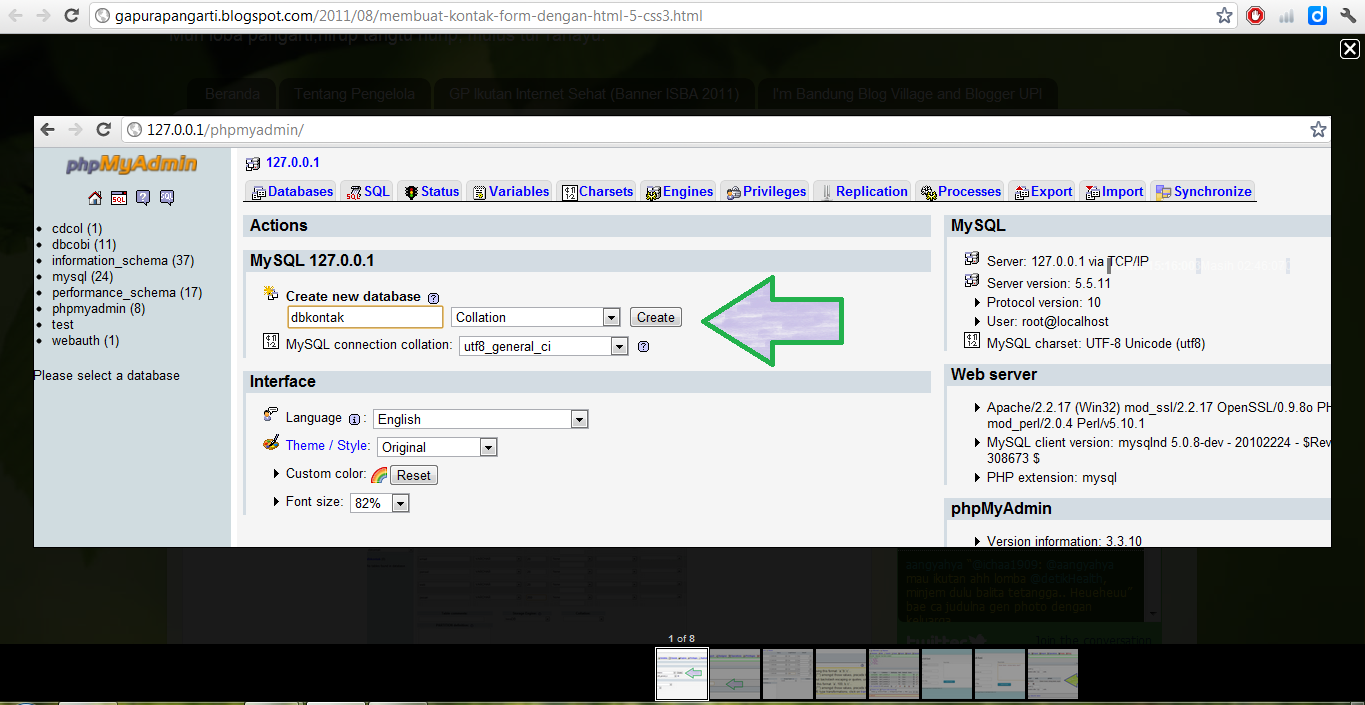The height and width of the screenshot is (705, 1365).
Task: Click the charset icon beside 'MySQL charset: UTF-8 Unicode (utf8)'
Action: (x=971, y=341)
